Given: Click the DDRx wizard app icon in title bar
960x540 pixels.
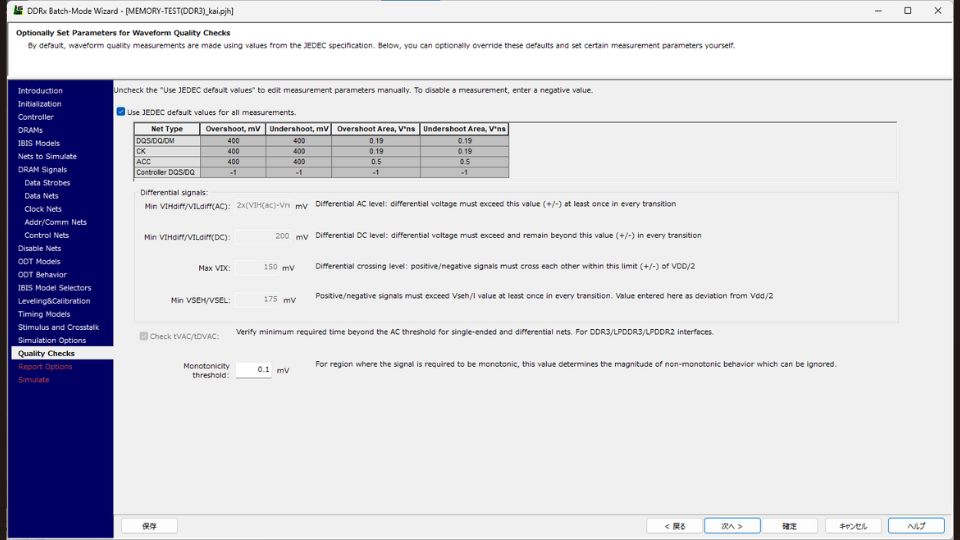Looking at the screenshot, I should click(x=18, y=10).
